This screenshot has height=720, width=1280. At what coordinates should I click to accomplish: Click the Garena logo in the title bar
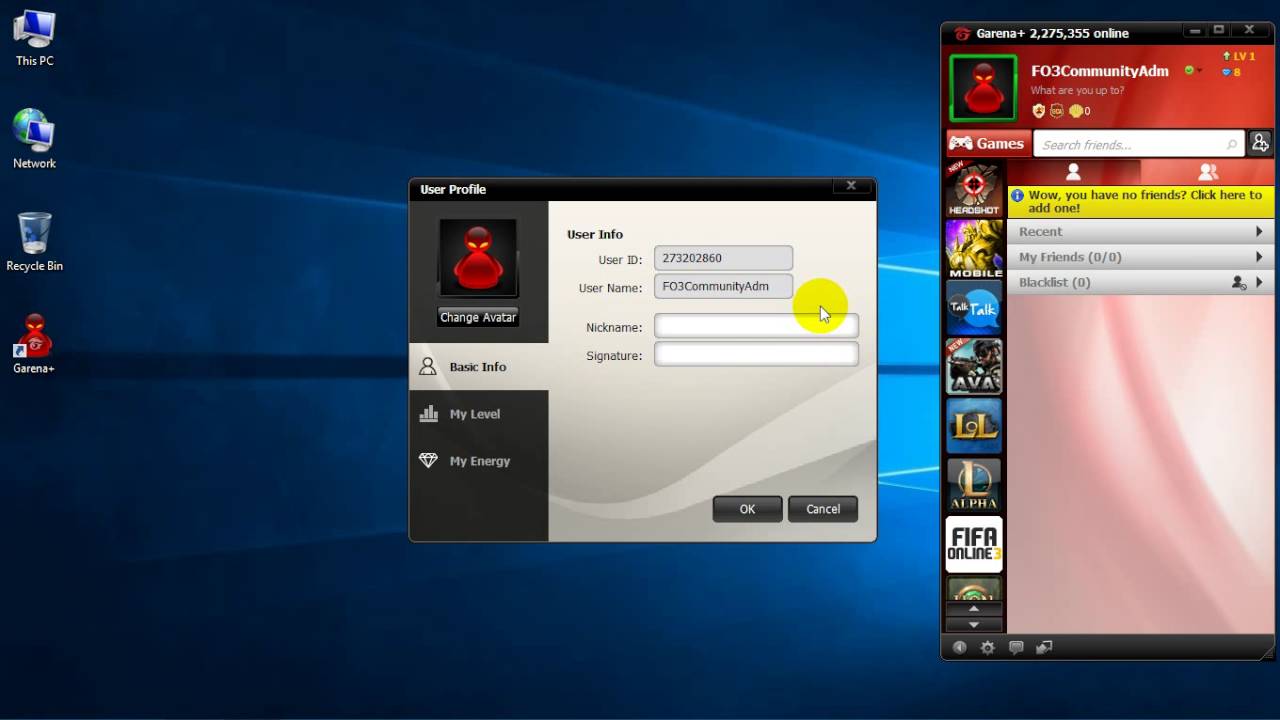click(962, 33)
